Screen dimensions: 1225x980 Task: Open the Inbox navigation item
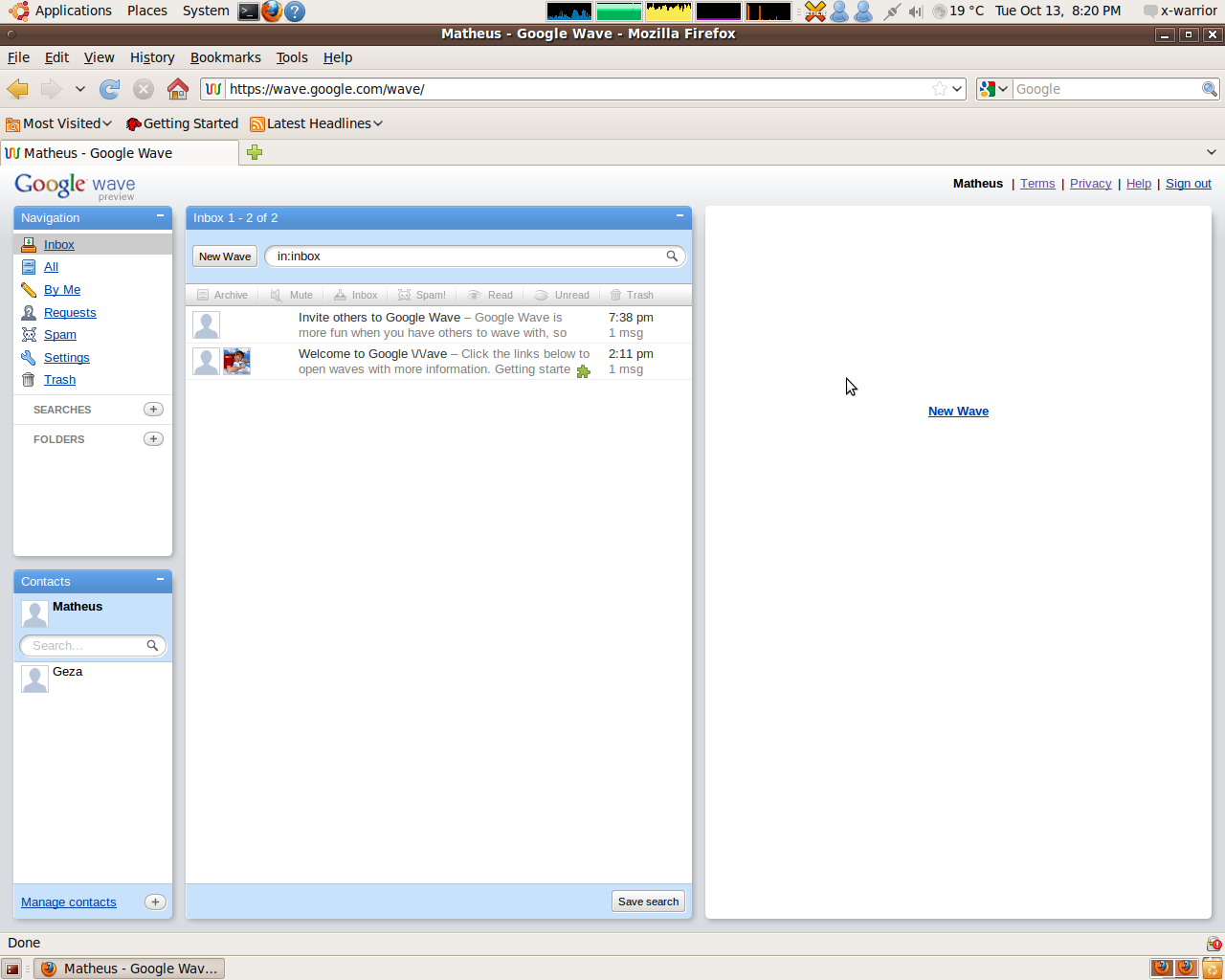58,245
